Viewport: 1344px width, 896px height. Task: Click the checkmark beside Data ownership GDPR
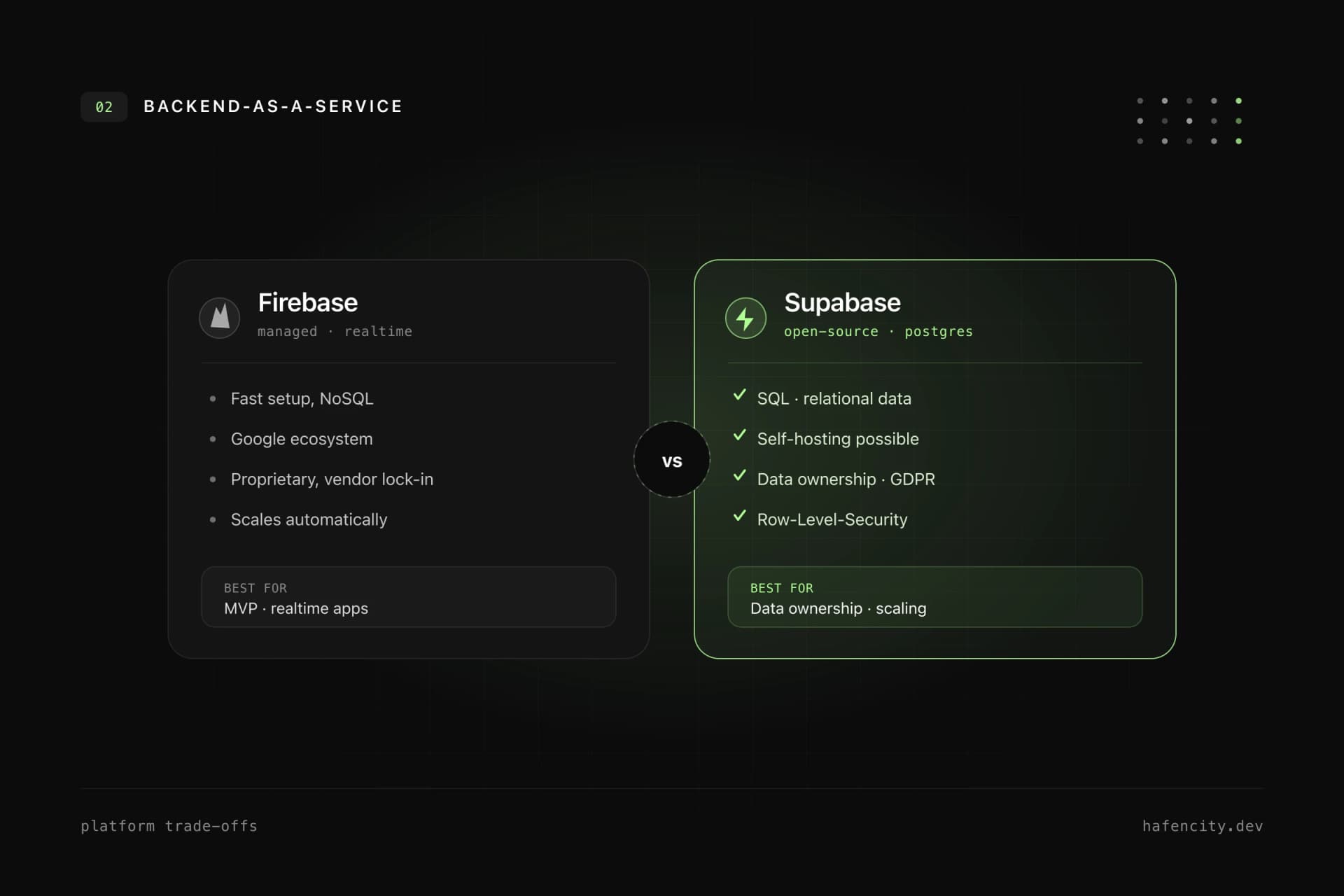tap(739, 476)
